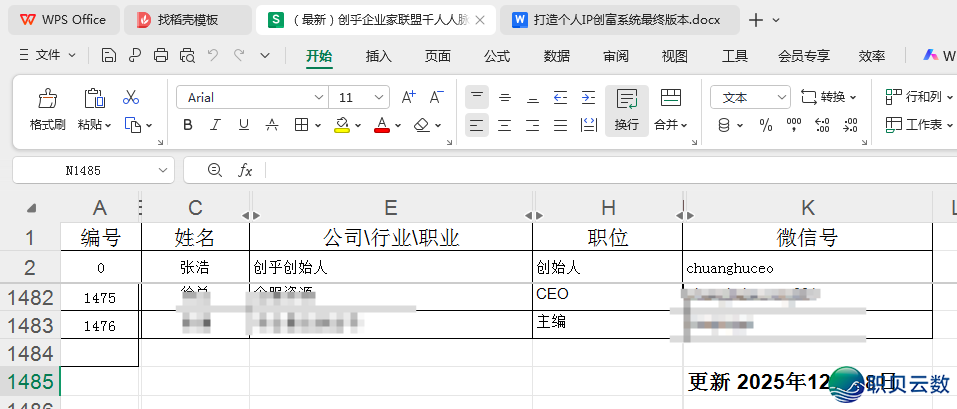
Task: Apply the yellow fill color swatch
Action: click(342, 125)
